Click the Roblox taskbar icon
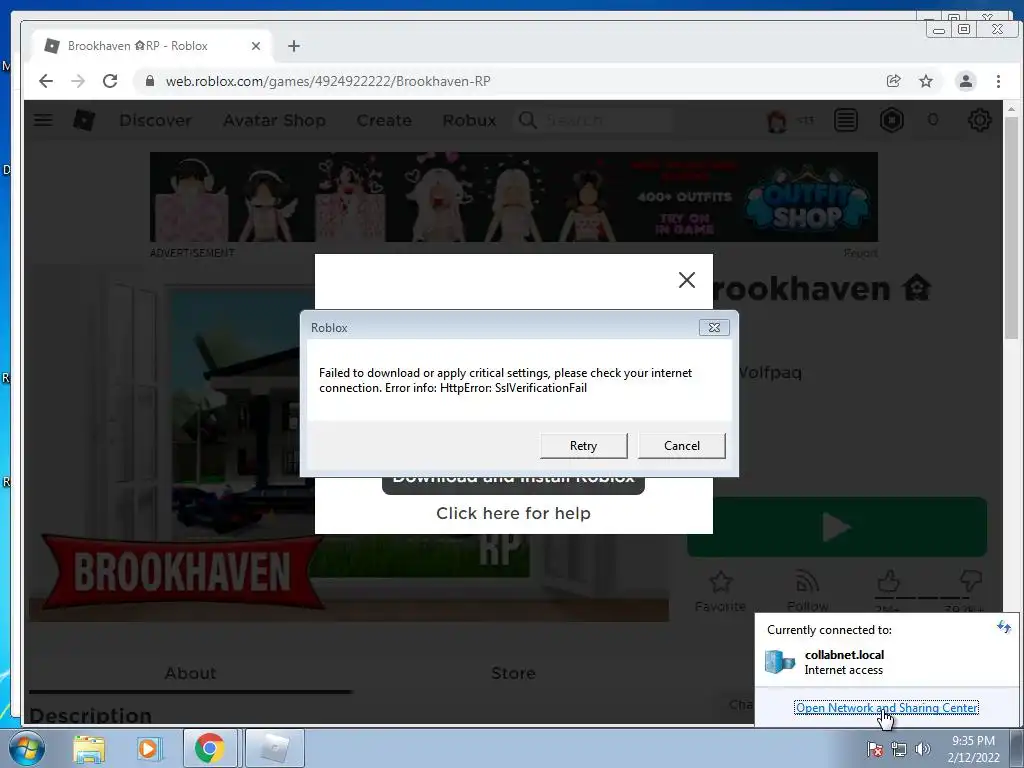 (275, 748)
